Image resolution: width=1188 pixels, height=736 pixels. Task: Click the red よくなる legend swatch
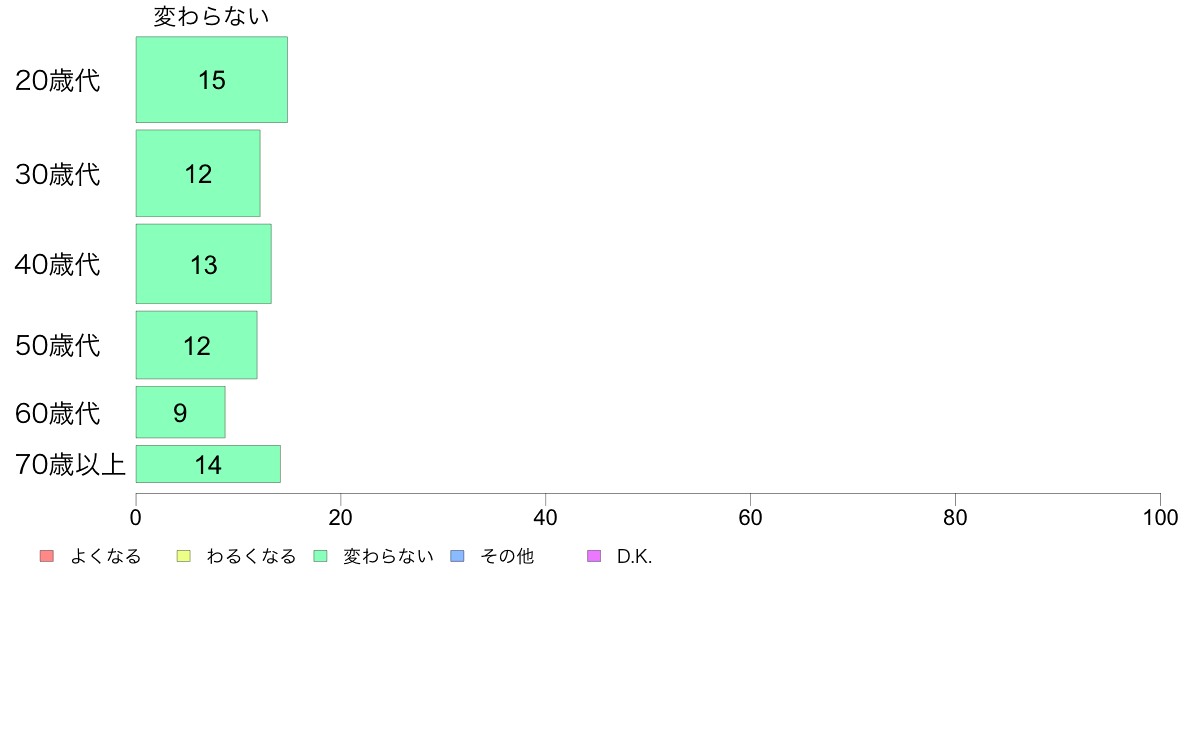[x=46, y=556]
